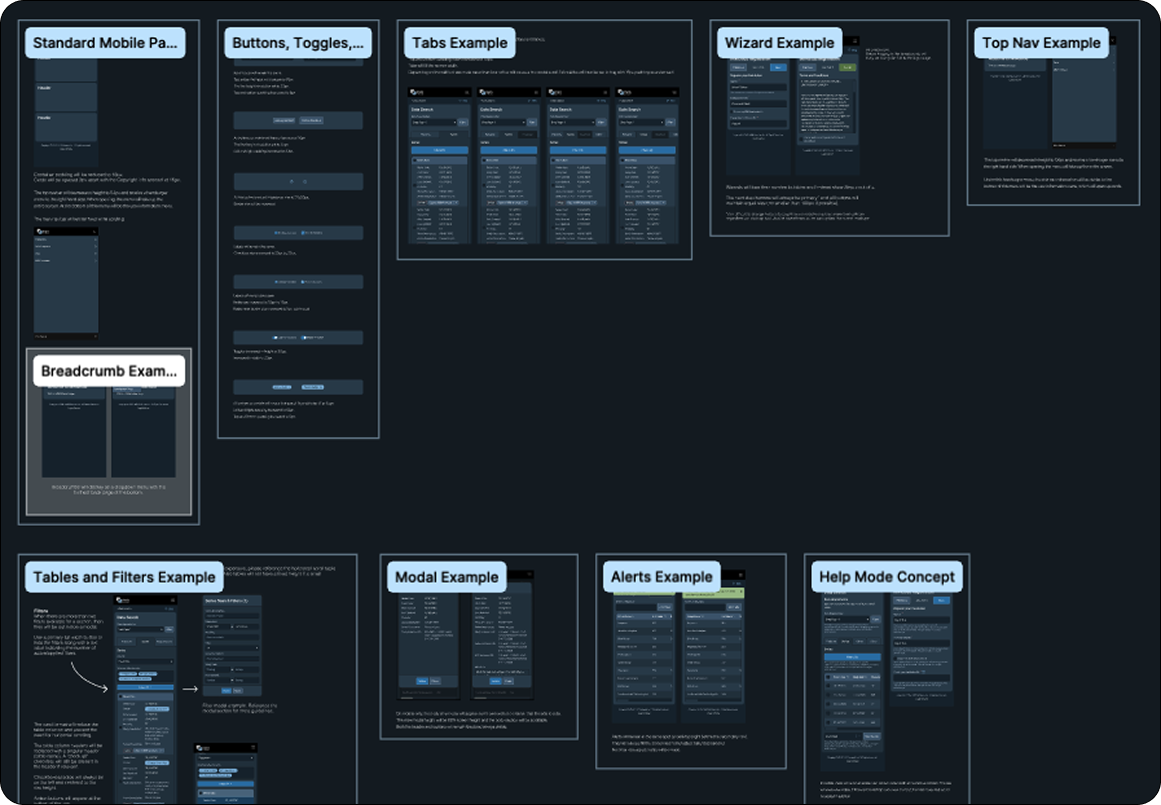Select the Top Nav Example label
Image resolution: width=1161 pixels, height=805 pixels.
pyautogui.click(x=1041, y=42)
